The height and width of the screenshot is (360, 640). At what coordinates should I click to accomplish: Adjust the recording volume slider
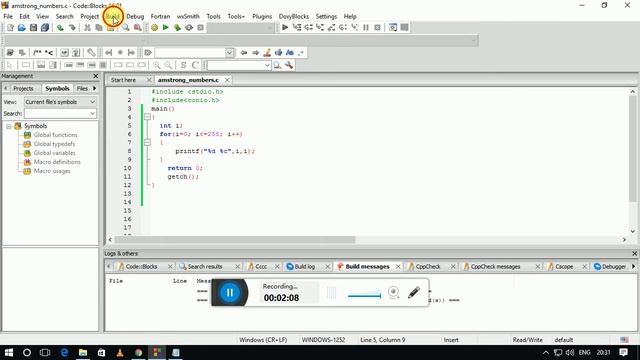click(364, 295)
